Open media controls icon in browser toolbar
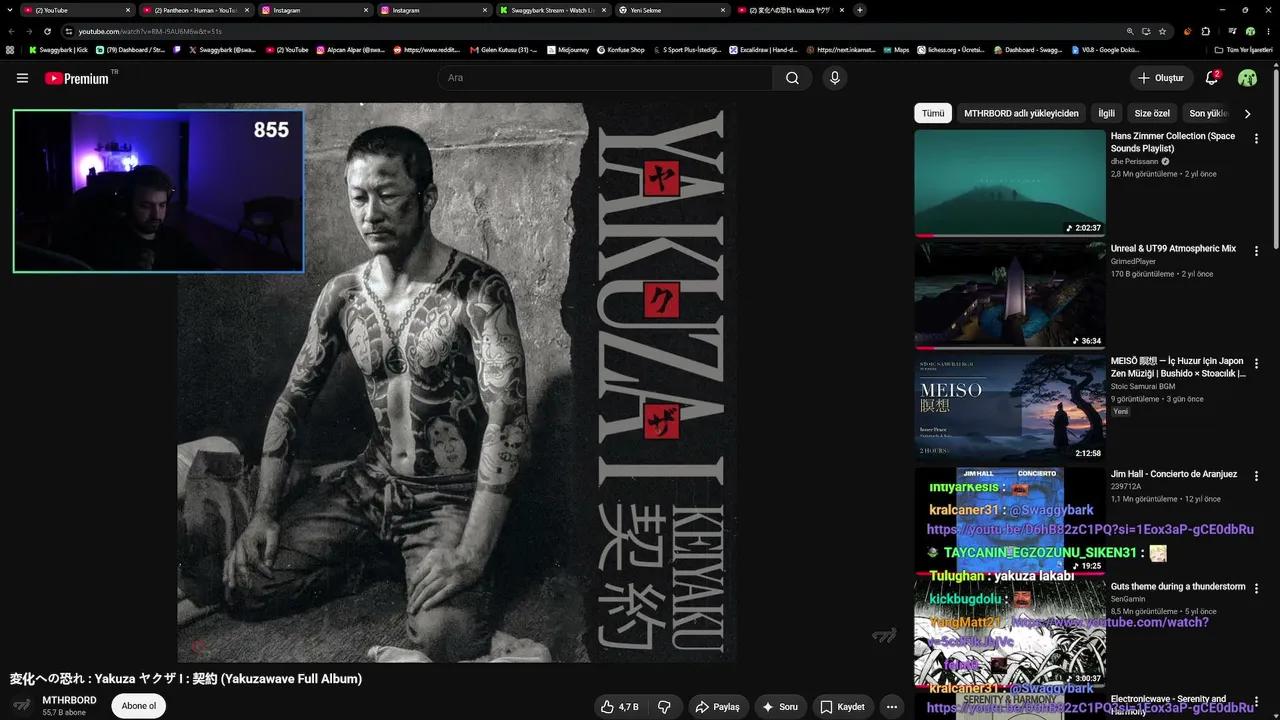 [1233, 31]
